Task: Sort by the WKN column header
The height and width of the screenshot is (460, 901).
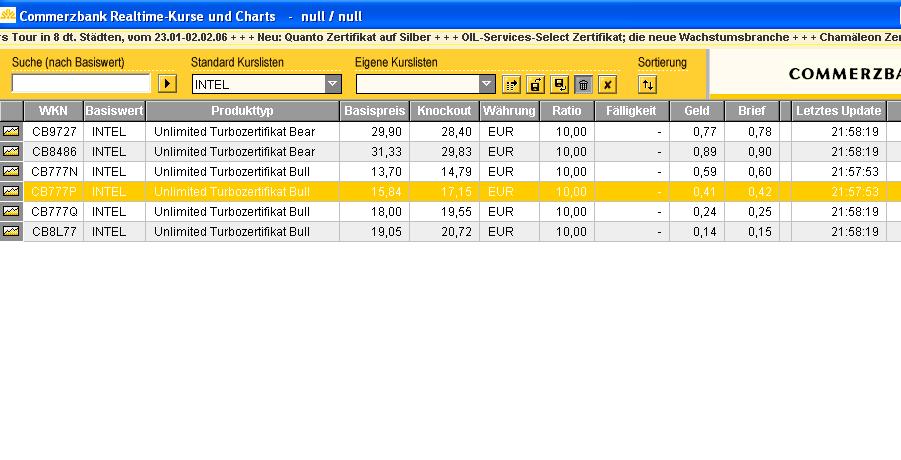Action: pyautogui.click(x=53, y=111)
